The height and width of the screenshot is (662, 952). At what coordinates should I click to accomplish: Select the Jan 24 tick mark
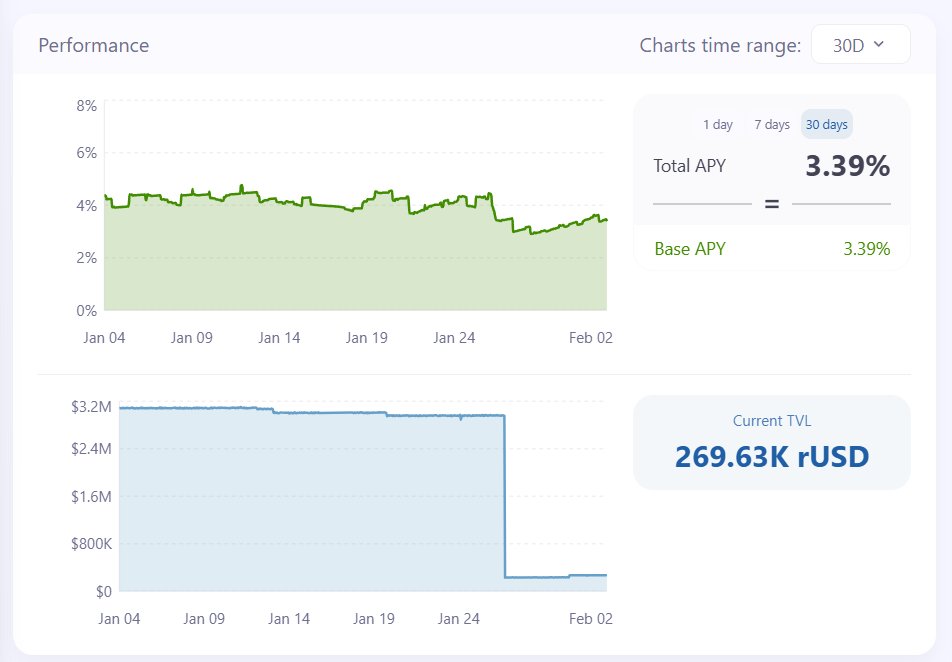click(x=455, y=338)
